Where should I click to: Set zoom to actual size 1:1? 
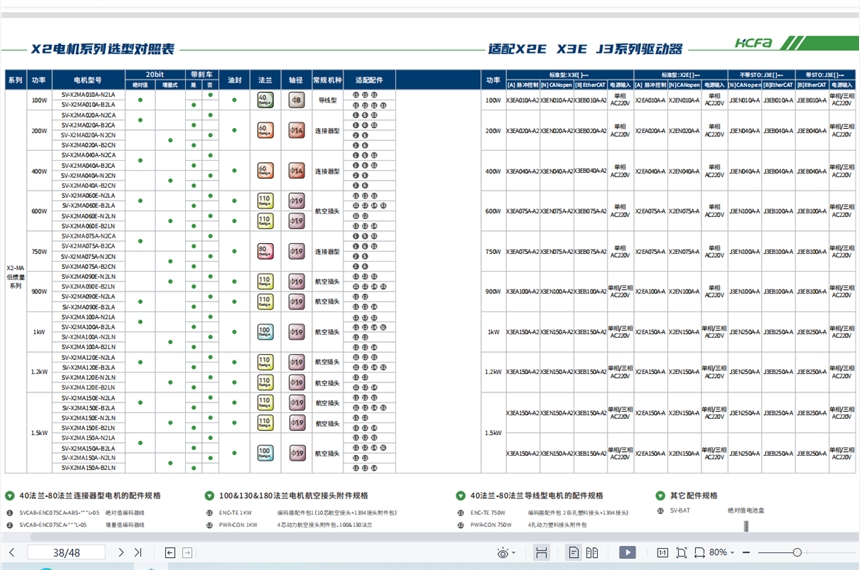663,552
